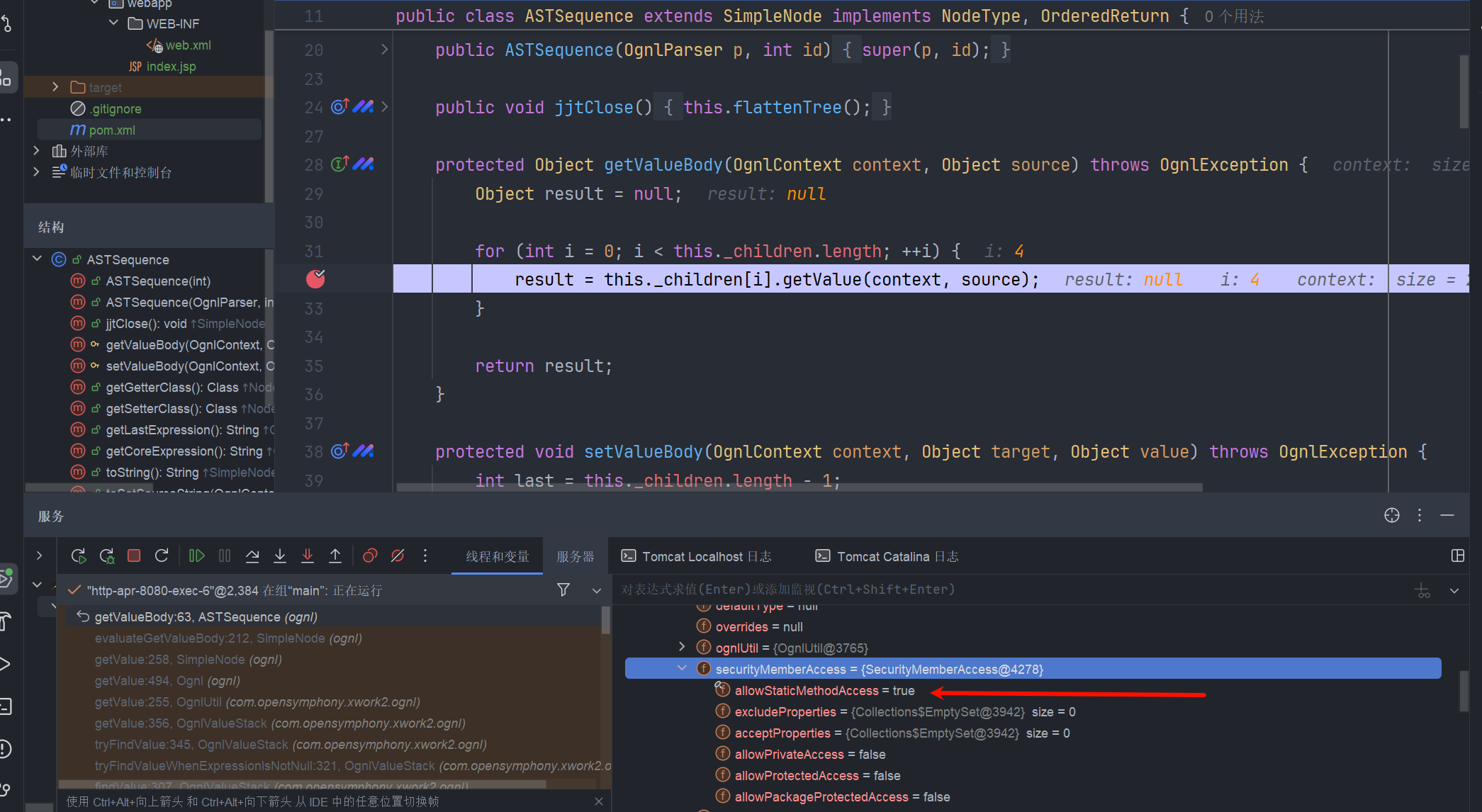Select jjtClose(): void in structure
The image size is (1482, 812).
point(146,324)
